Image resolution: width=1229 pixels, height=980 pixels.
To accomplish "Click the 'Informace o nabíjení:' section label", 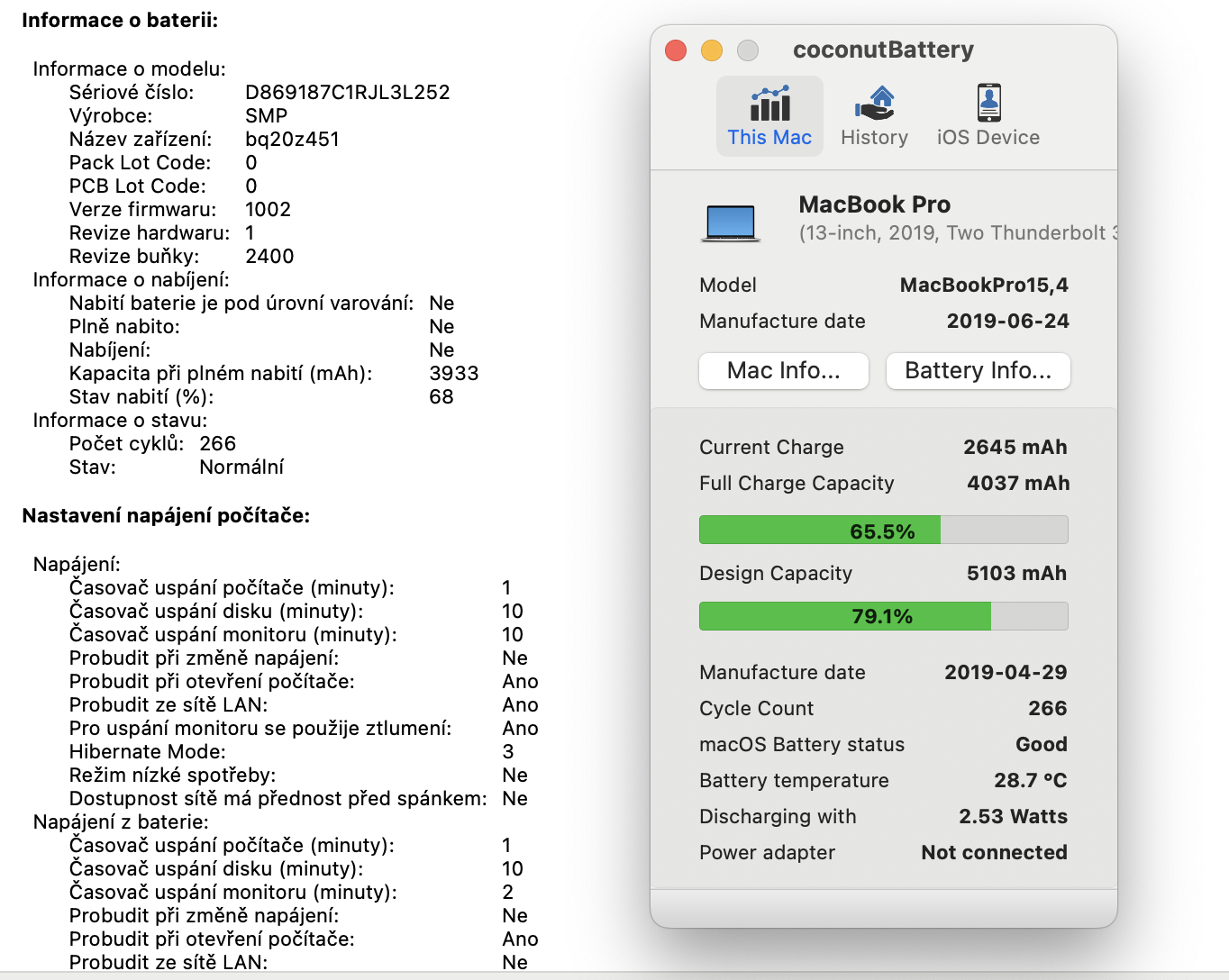I will [x=131, y=280].
